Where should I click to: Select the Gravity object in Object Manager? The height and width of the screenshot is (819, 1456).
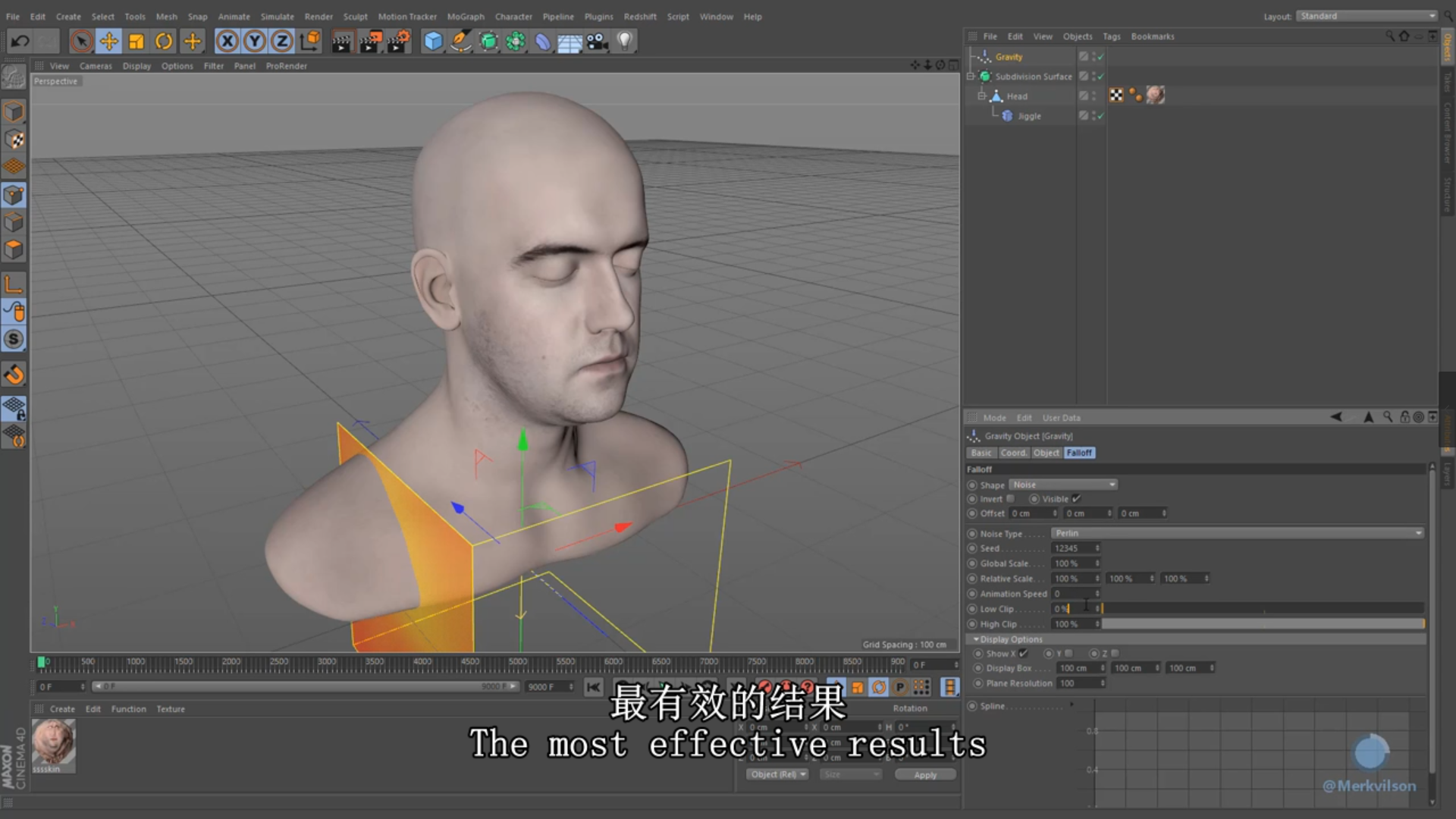click(1009, 57)
